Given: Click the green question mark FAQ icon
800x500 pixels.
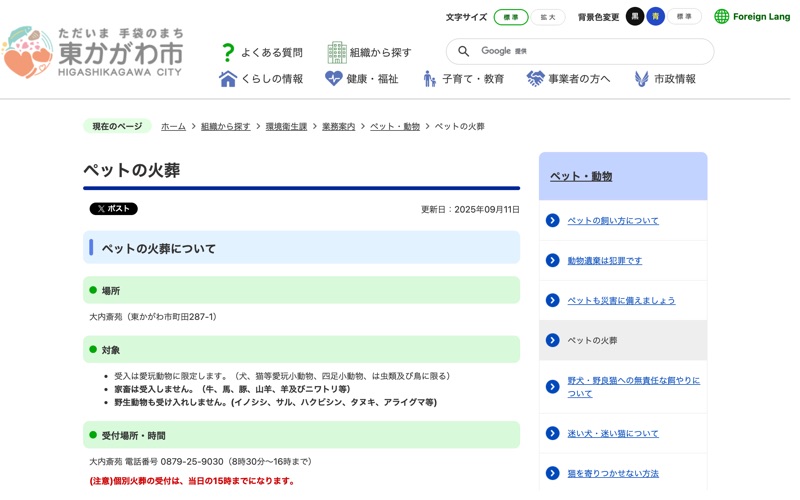Looking at the screenshot, I should pos(228,52).
